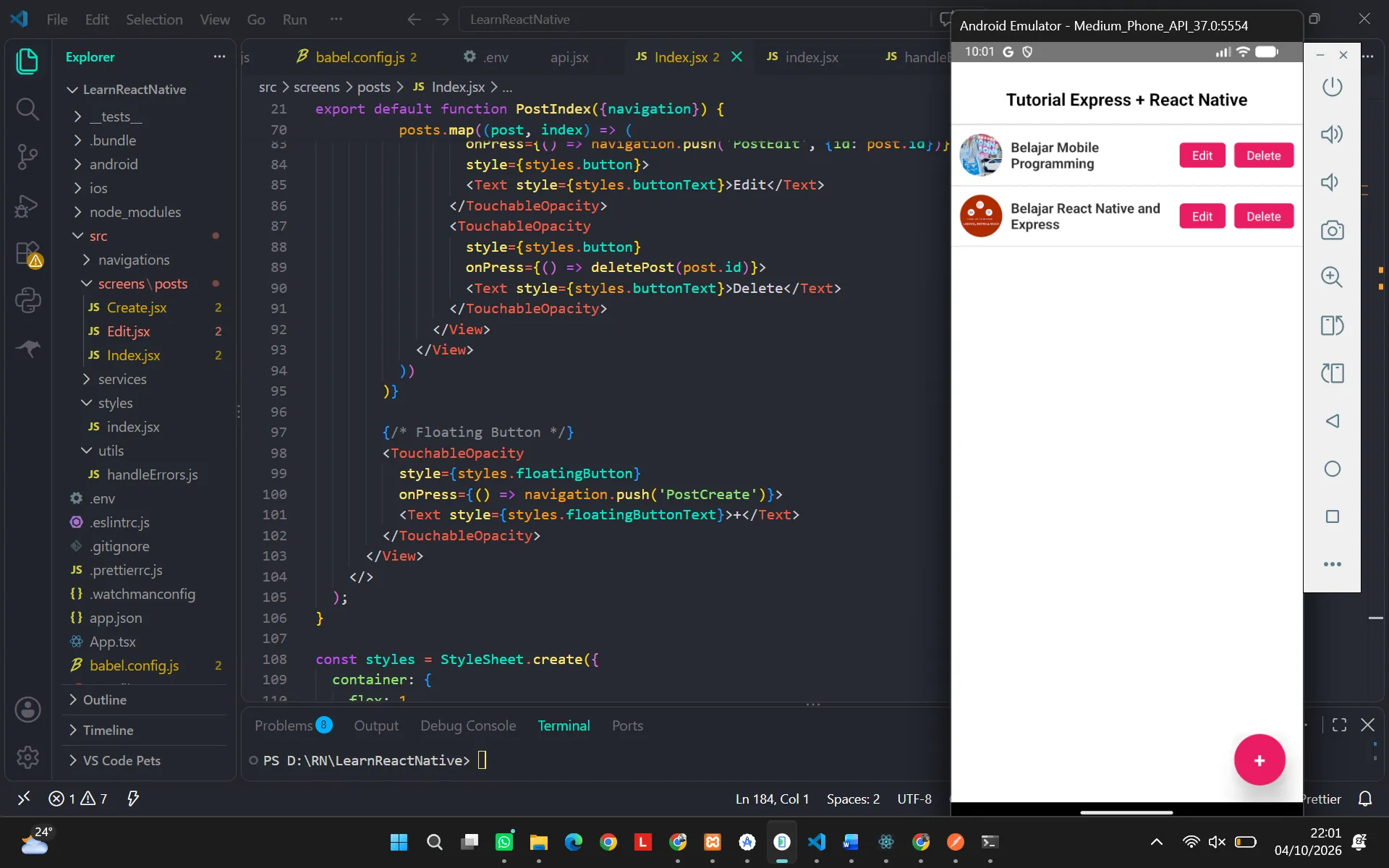Viewport: 1389px width, 868px height.
Task: Open the File menu
Action: [x=56, y=20]
